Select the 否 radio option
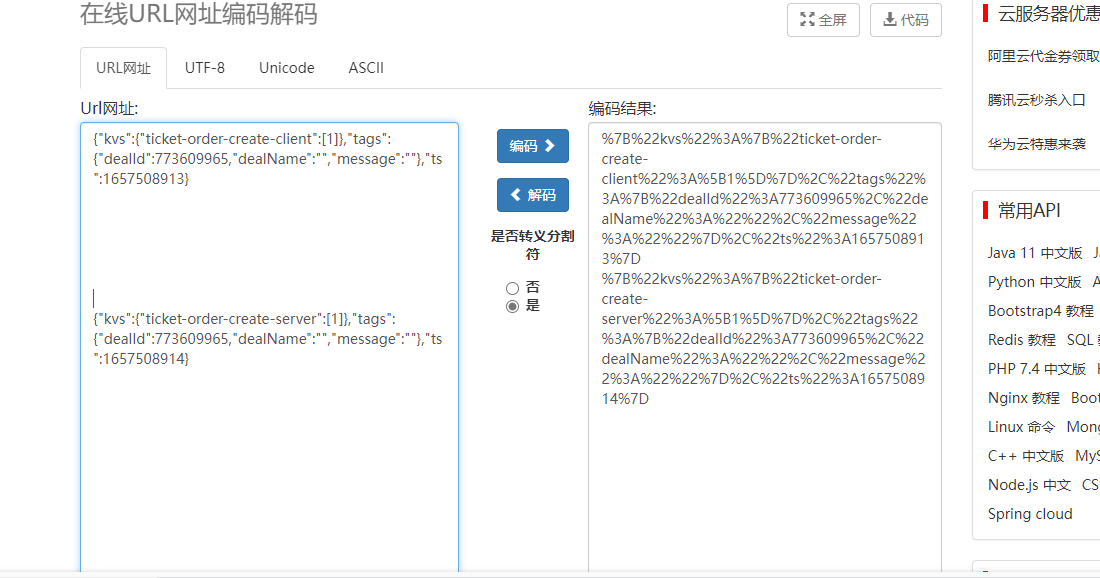Screen dimensions: 1100x578 click(x=513, y=288)
